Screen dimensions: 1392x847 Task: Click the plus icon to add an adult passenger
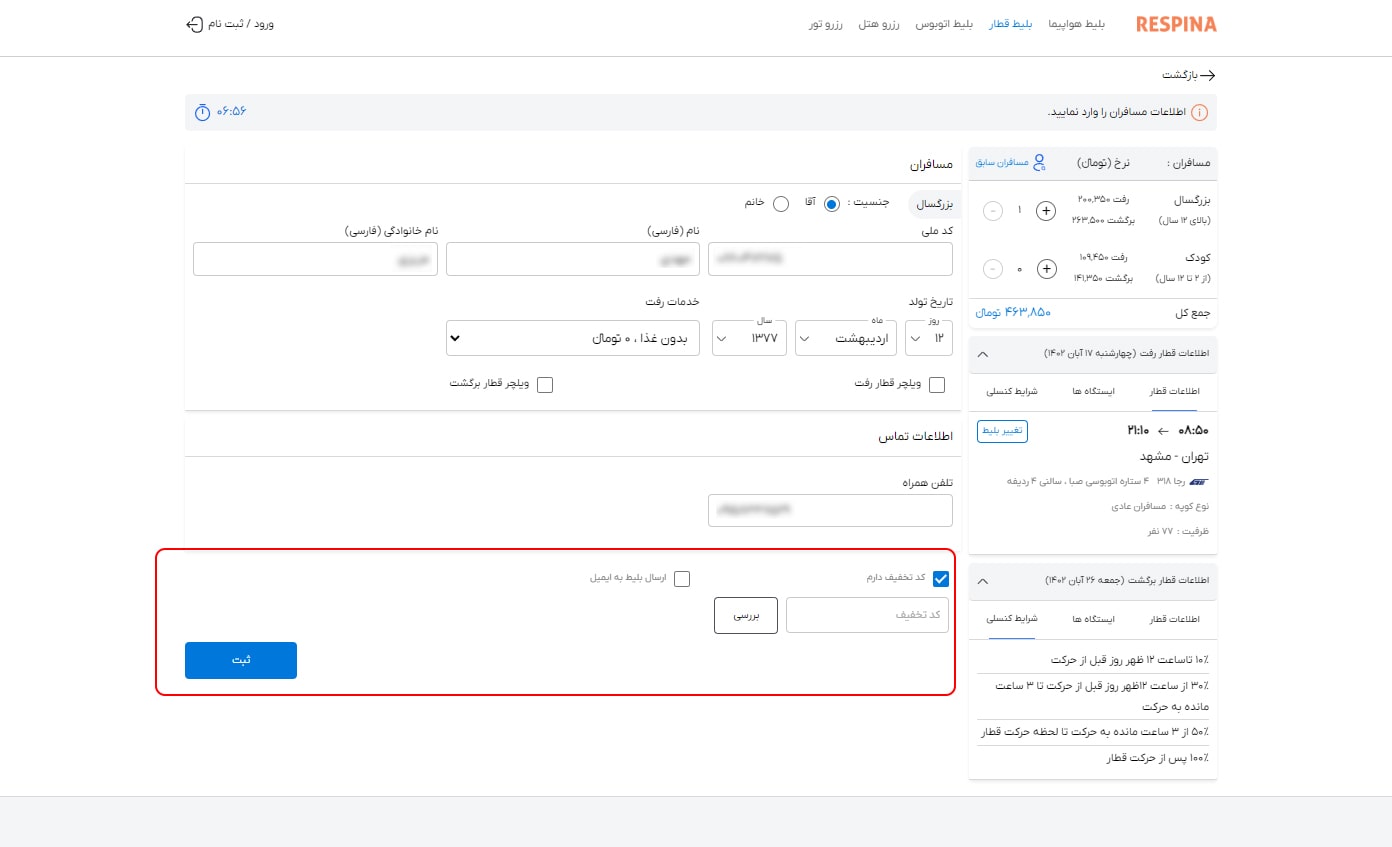1046,211
